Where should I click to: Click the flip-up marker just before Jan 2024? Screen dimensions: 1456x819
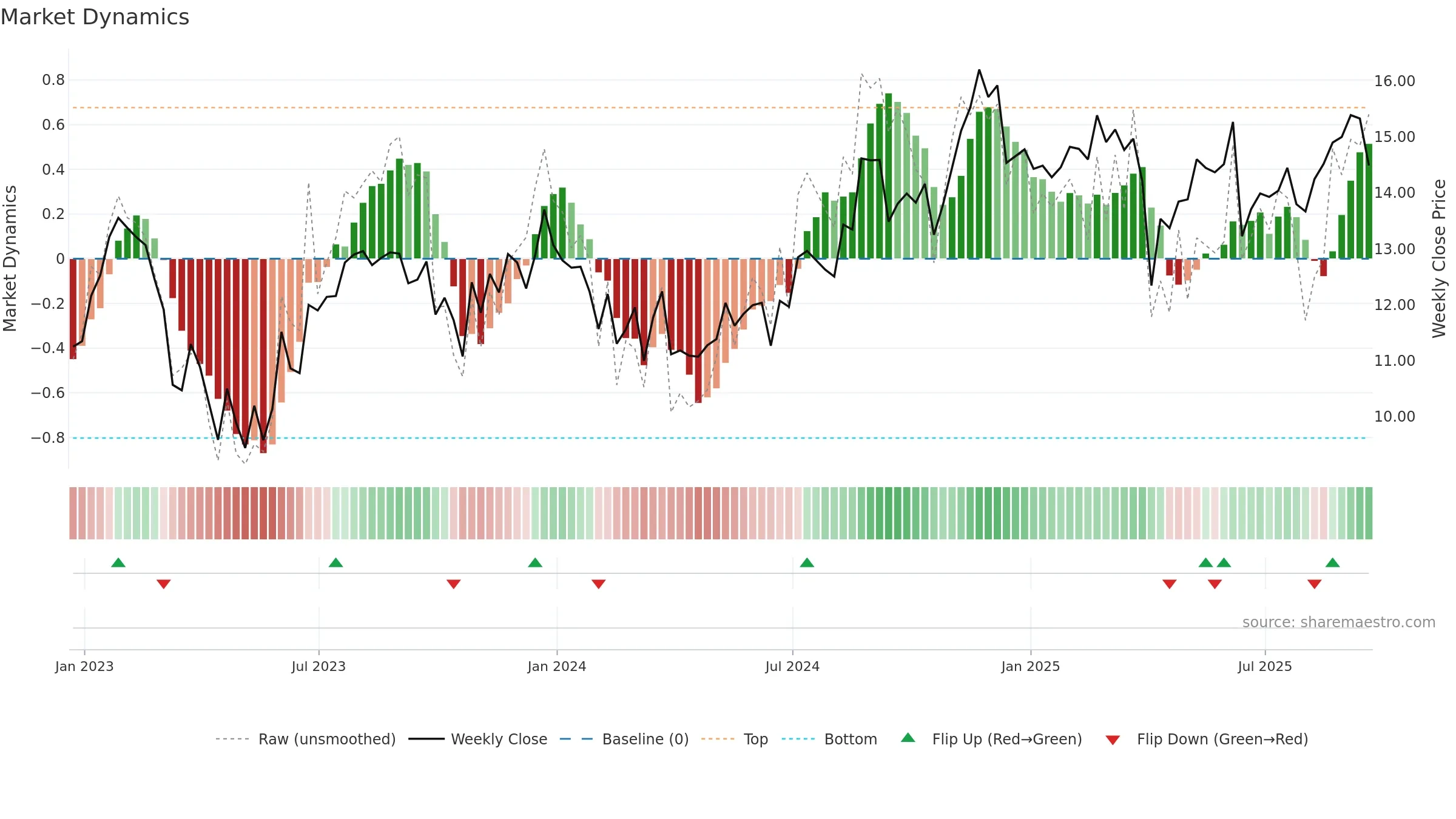535,562
